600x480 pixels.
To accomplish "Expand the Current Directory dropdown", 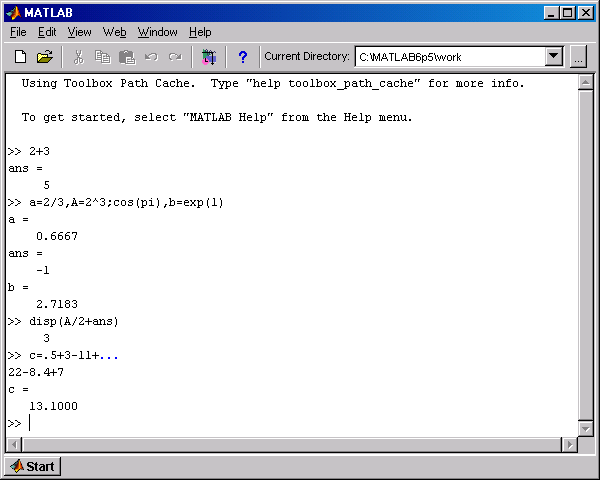I will coord(554,57).
